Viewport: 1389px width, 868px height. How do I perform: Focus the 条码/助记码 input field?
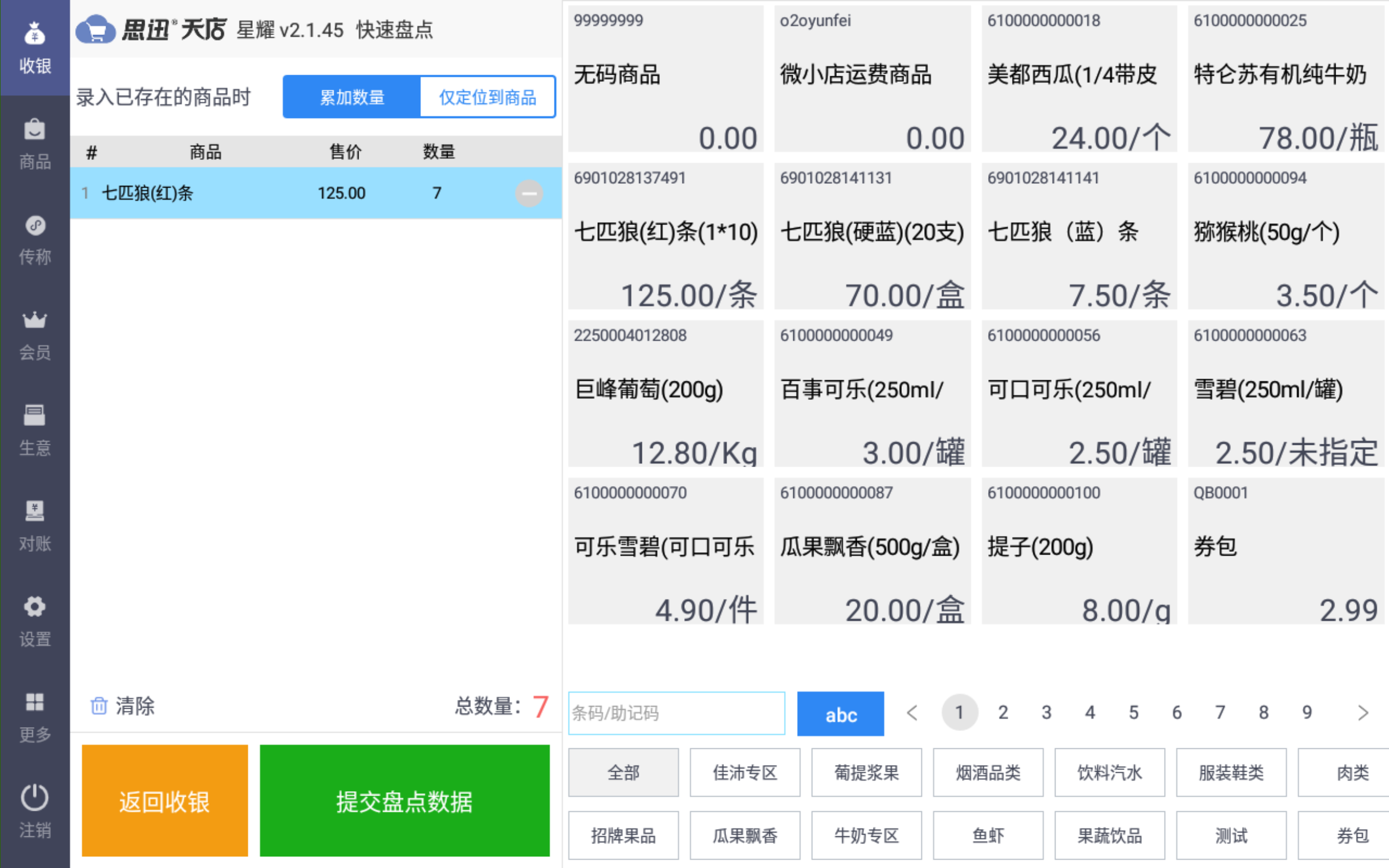click(x=677, y=714)
